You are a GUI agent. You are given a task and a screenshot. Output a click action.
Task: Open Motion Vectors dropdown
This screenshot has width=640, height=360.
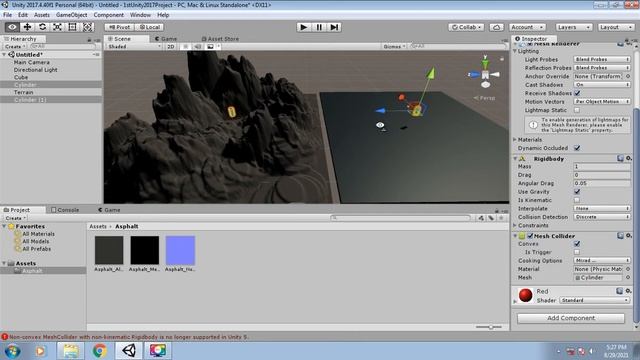[602, 101]
